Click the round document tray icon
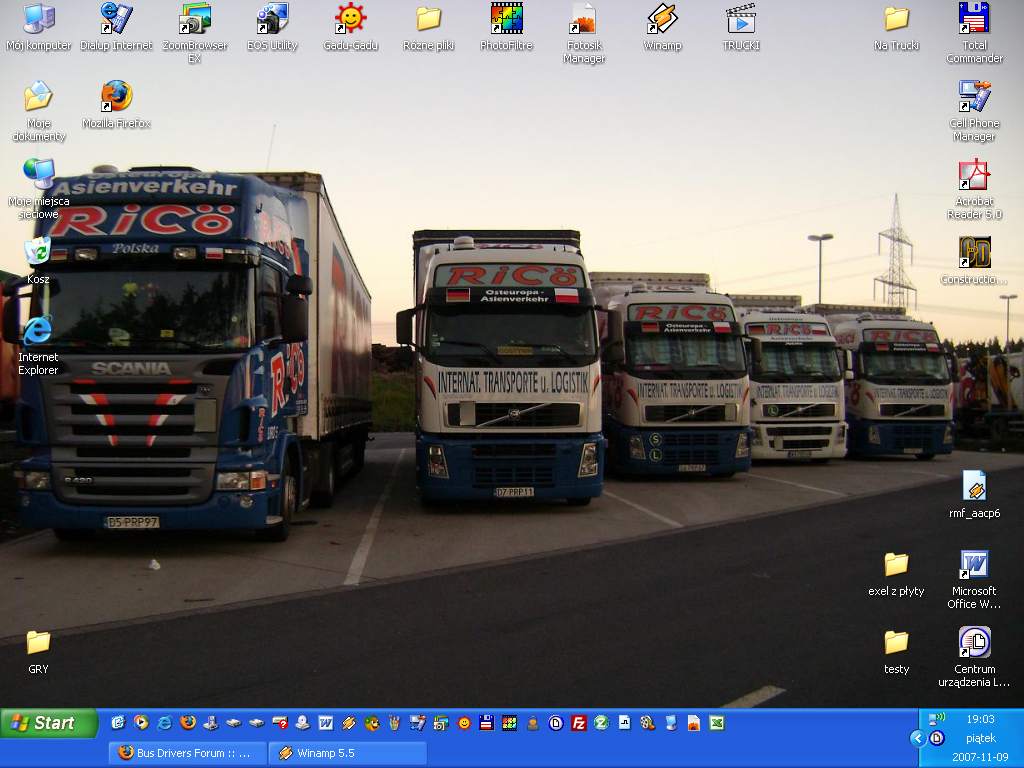 (x=936, y=739)
